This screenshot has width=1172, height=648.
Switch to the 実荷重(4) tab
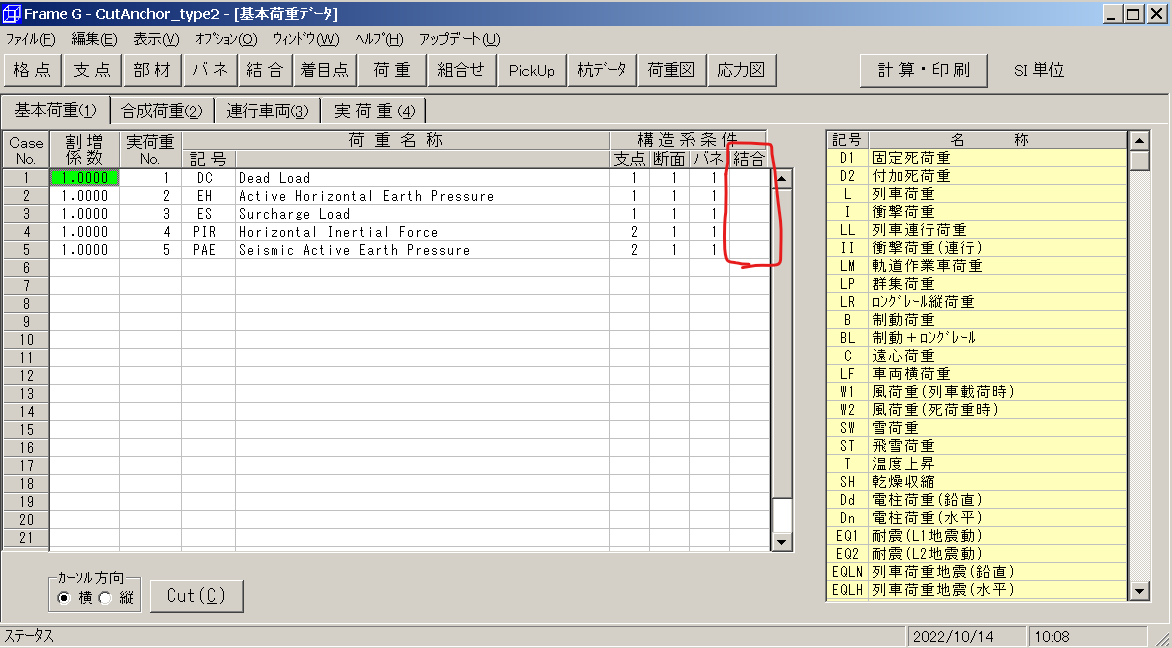coord(374,111)
